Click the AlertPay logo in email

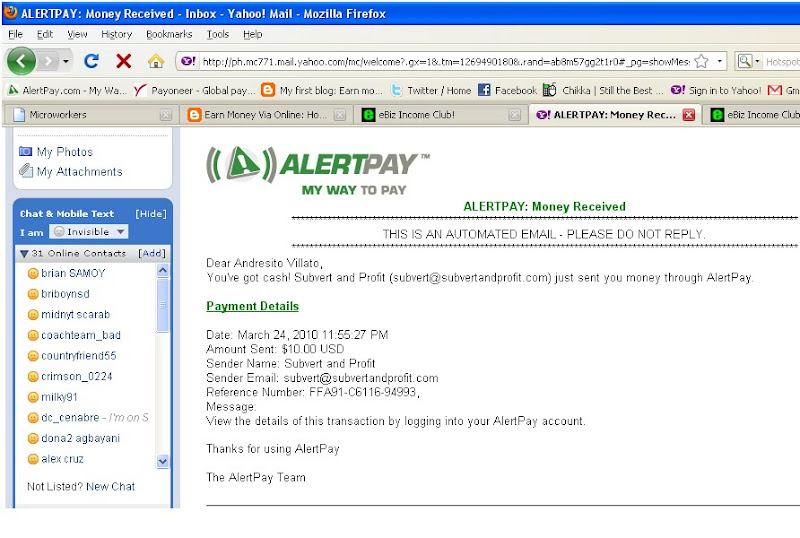click(317, 171)
